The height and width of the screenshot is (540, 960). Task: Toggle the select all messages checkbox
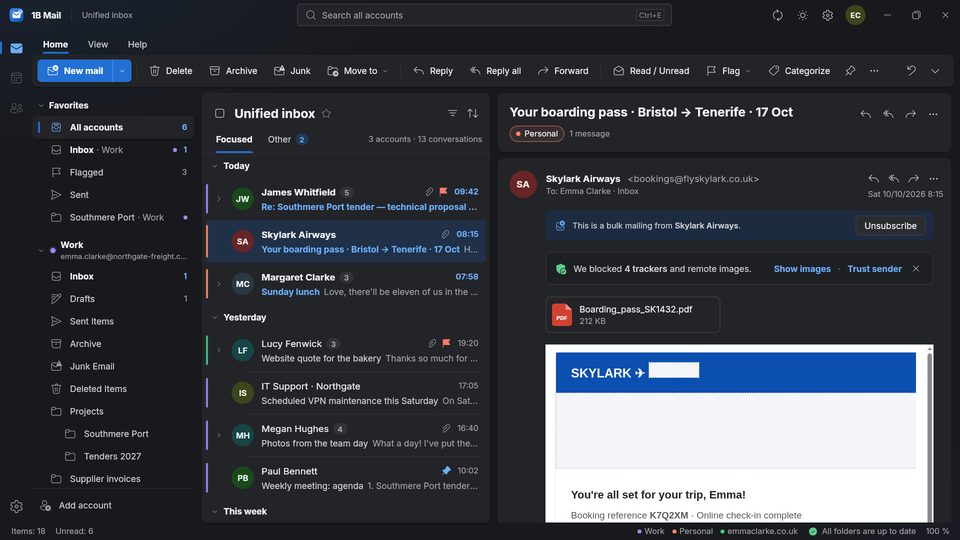click(220, 113)
